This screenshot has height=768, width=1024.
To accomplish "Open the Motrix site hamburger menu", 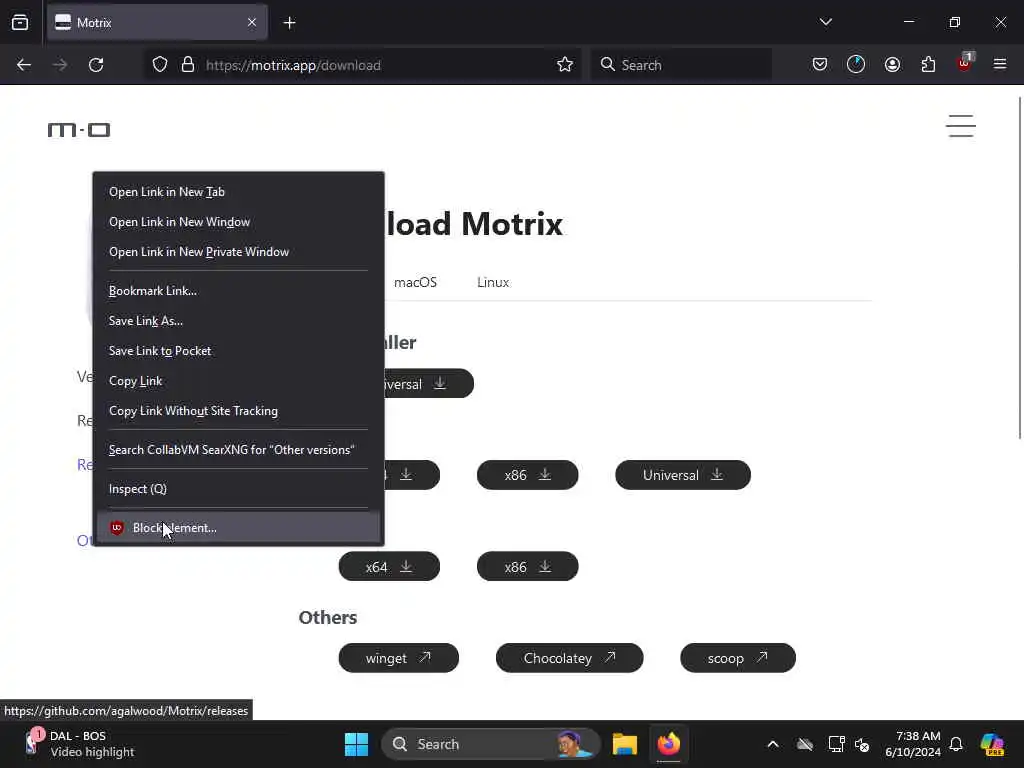I will 961,126.
